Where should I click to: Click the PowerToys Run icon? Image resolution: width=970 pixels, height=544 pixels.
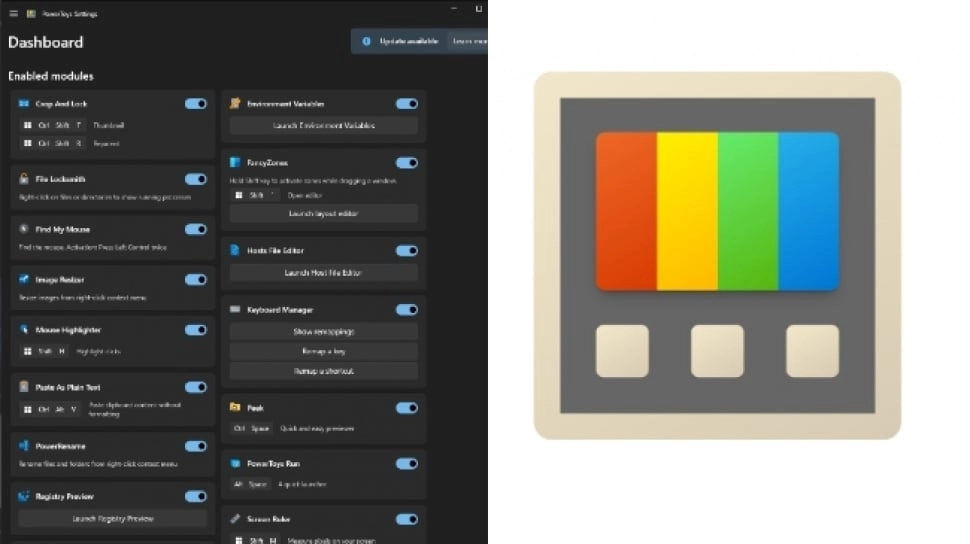click(x=235, y=463)
